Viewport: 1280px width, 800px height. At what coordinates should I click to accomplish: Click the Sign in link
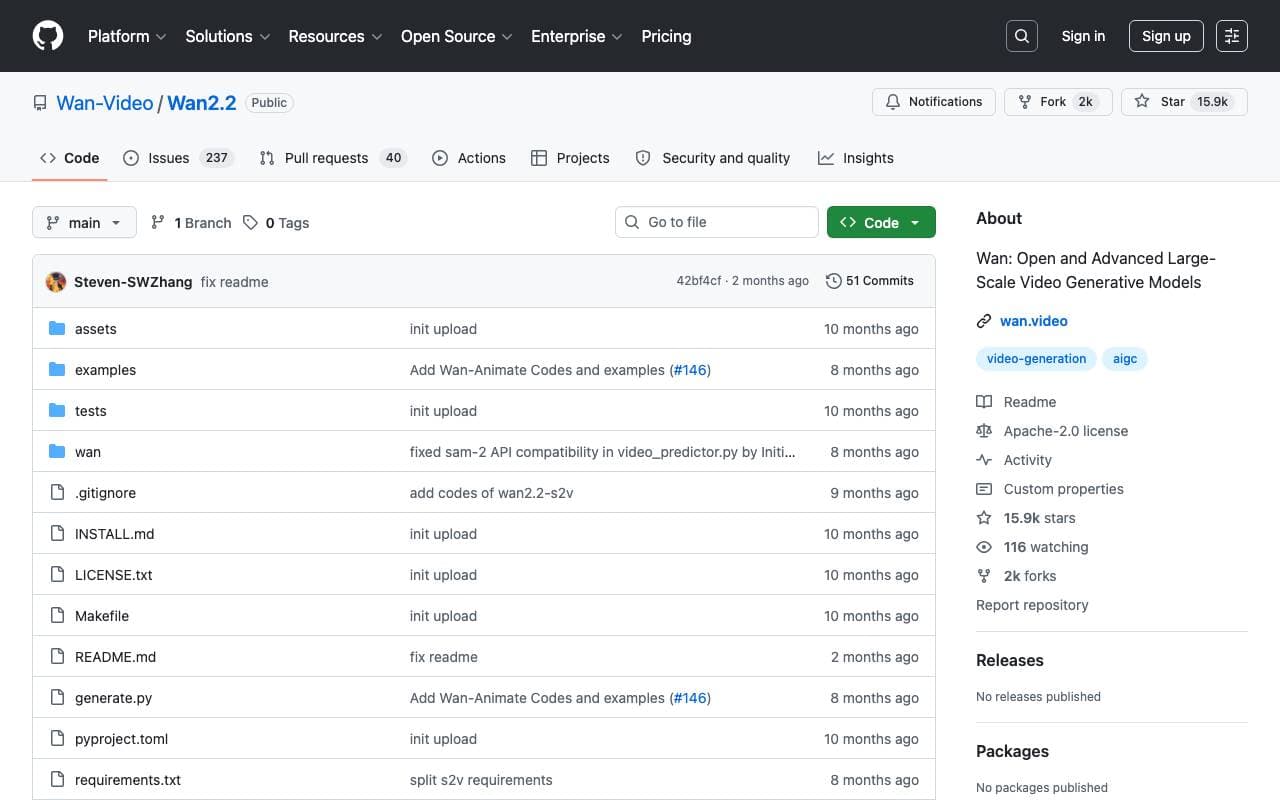(x=1083, y=36)
